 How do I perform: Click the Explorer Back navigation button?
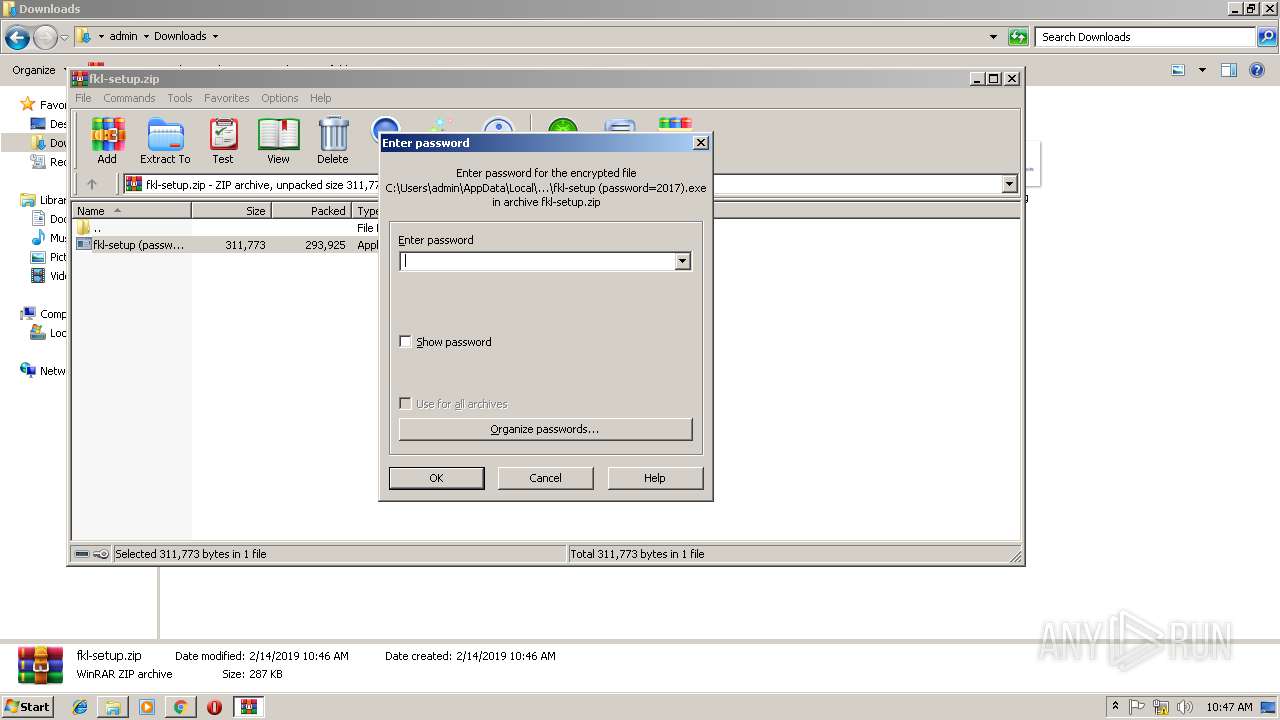point(17,37)
